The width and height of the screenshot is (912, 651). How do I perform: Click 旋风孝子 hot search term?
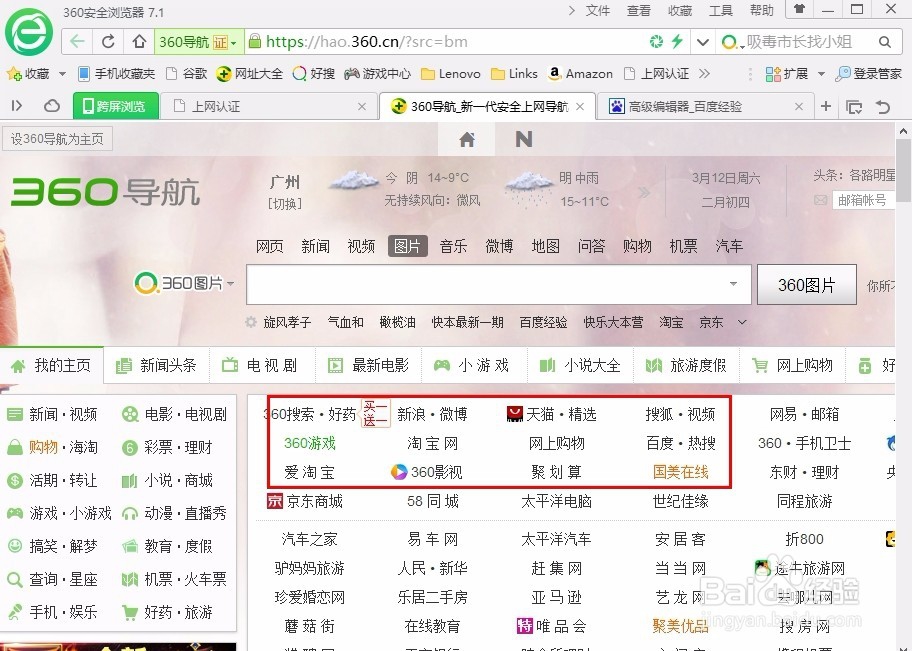click(x=287, y=322)
